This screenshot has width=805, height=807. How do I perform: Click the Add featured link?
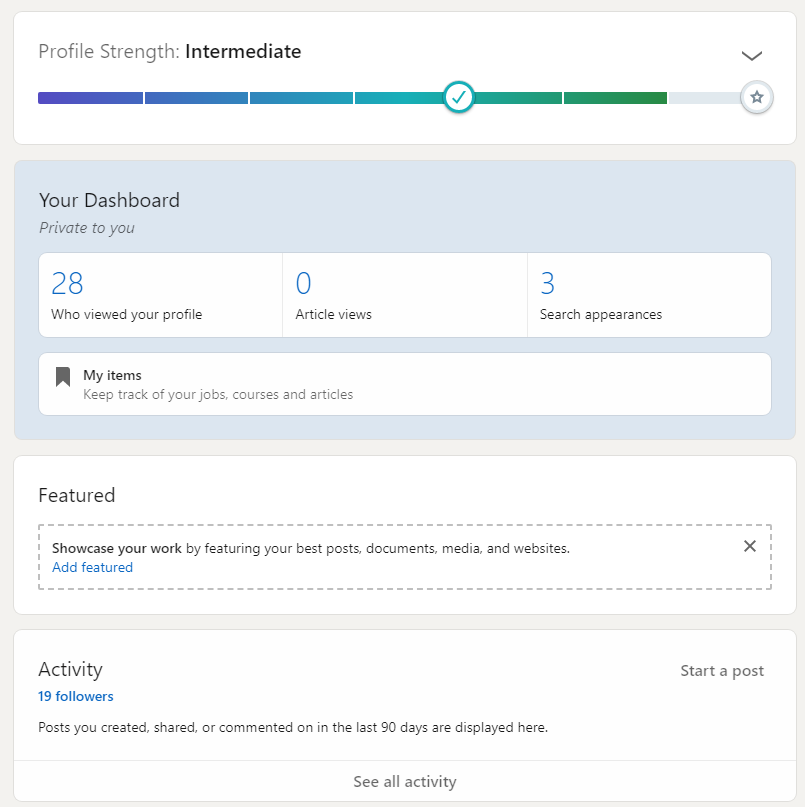click(x=92, y=567)
